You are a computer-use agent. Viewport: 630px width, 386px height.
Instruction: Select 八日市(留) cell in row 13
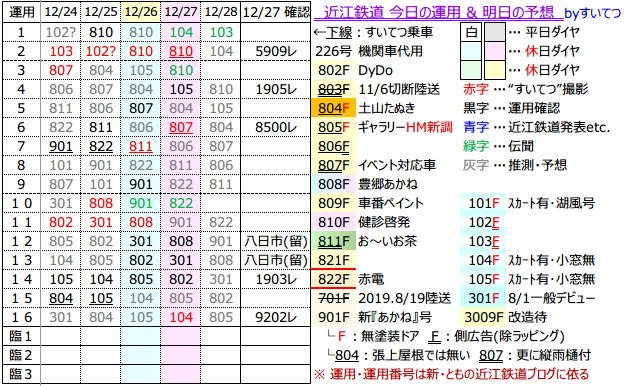tap(276, 260)
